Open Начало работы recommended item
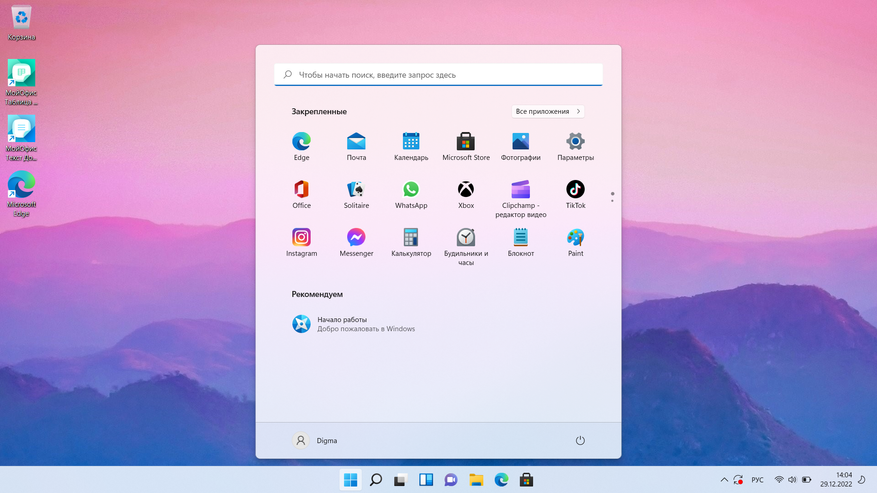Screen dimensions: 877x493 [x=353, y=324]
